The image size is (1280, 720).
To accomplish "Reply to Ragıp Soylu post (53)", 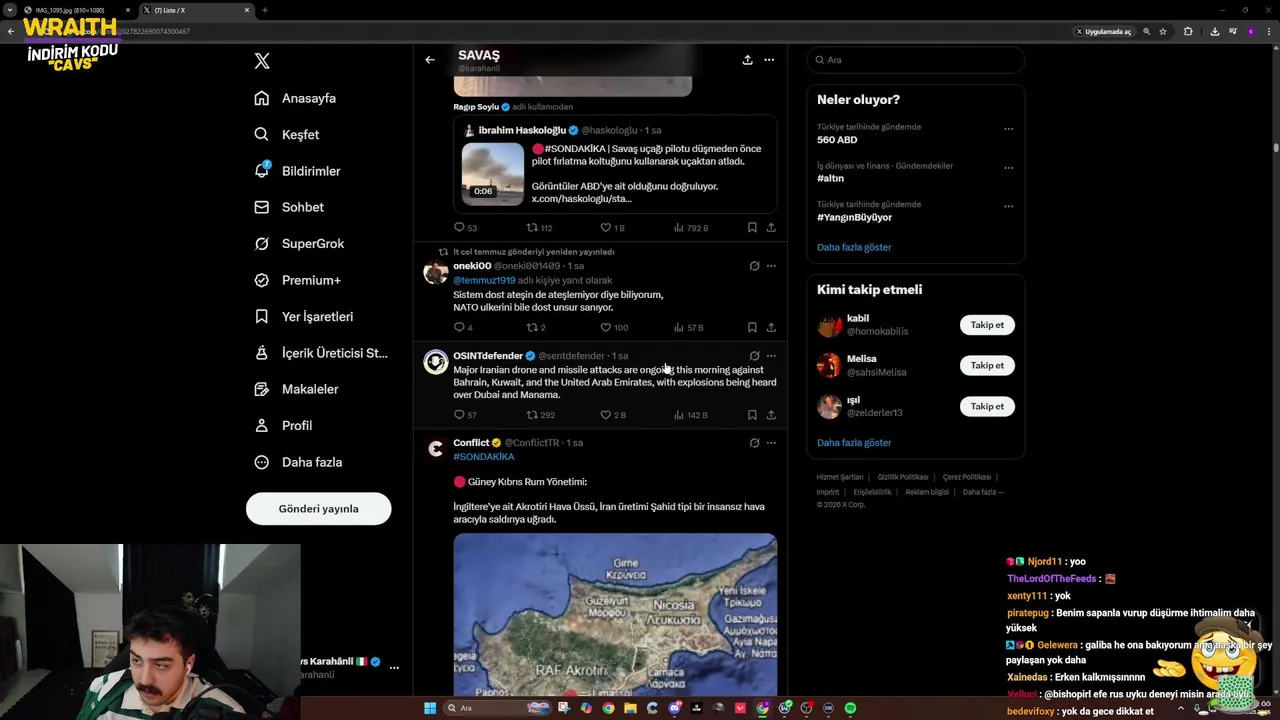I will pos(465,228).
